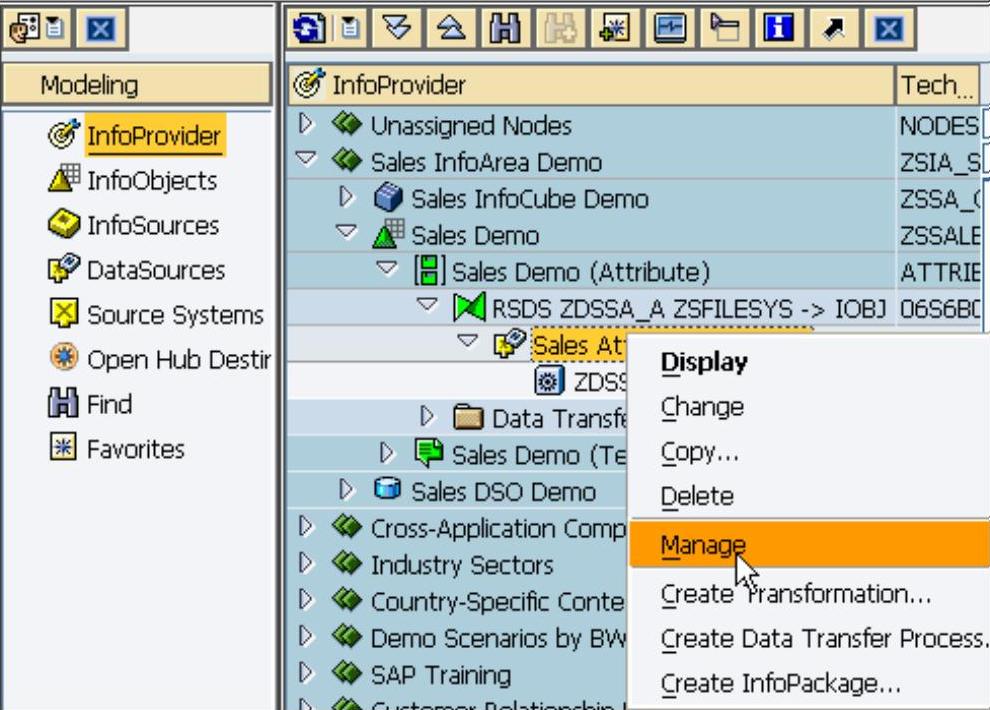Click the blue information toolbar icon
The width and height of the screenshot is (990, 710).
pyautogui.click(x=778, y=28)
